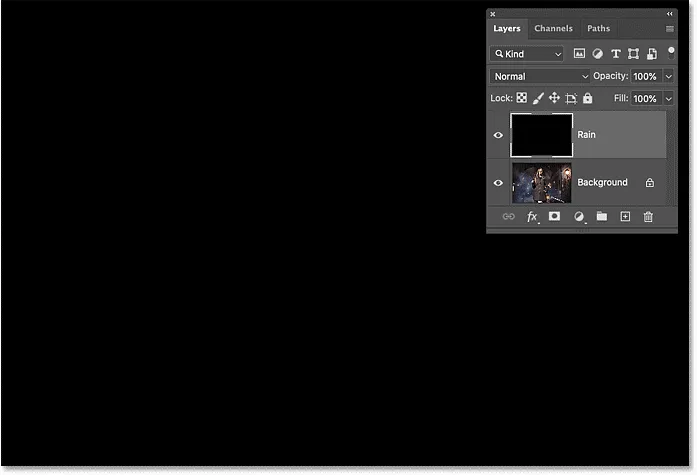Filter layers by adjustment layer icon
Viewport: 697px width, 475px height.
pos(597,54)
